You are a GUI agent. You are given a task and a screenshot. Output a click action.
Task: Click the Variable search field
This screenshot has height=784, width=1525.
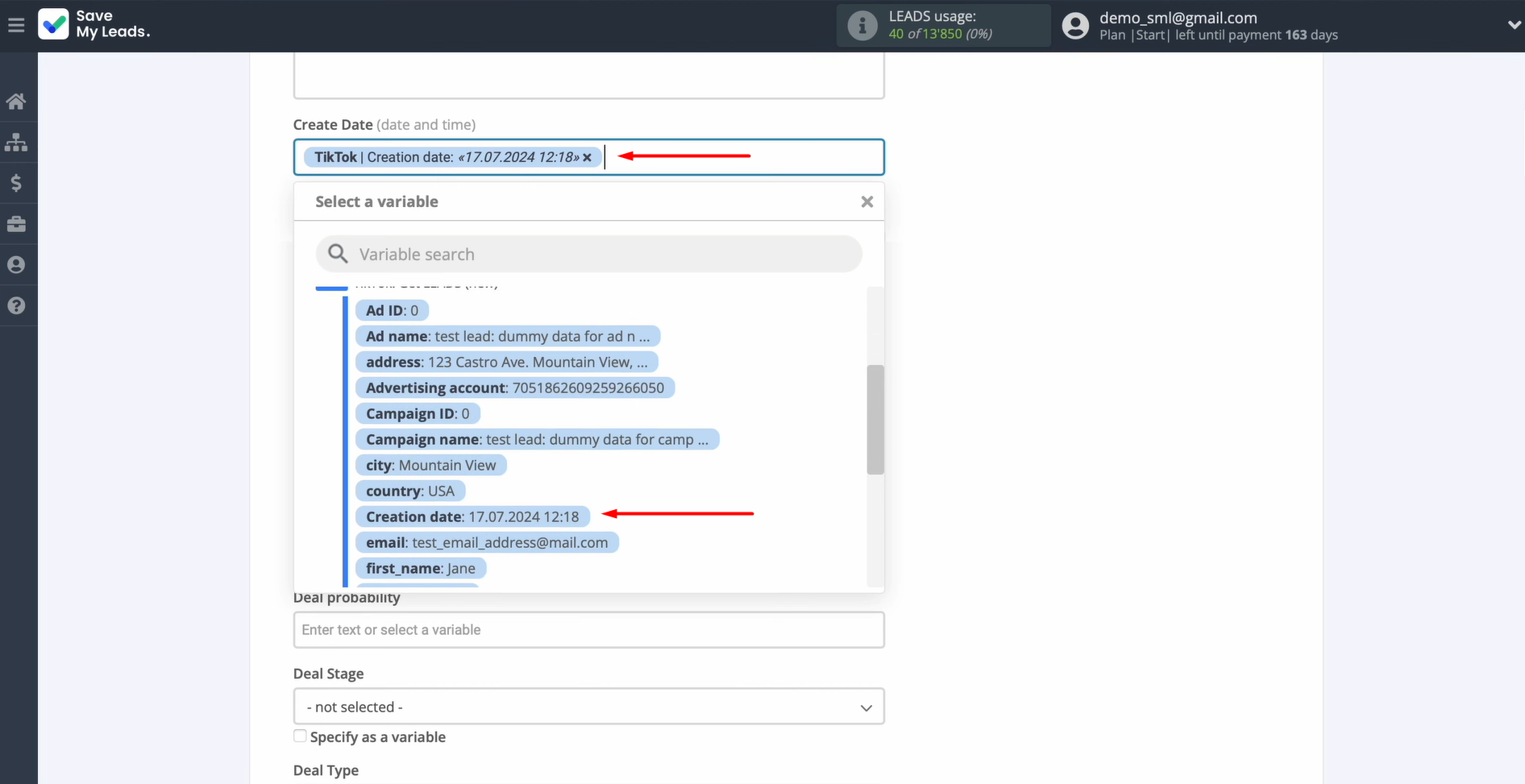tap(588, 254)
